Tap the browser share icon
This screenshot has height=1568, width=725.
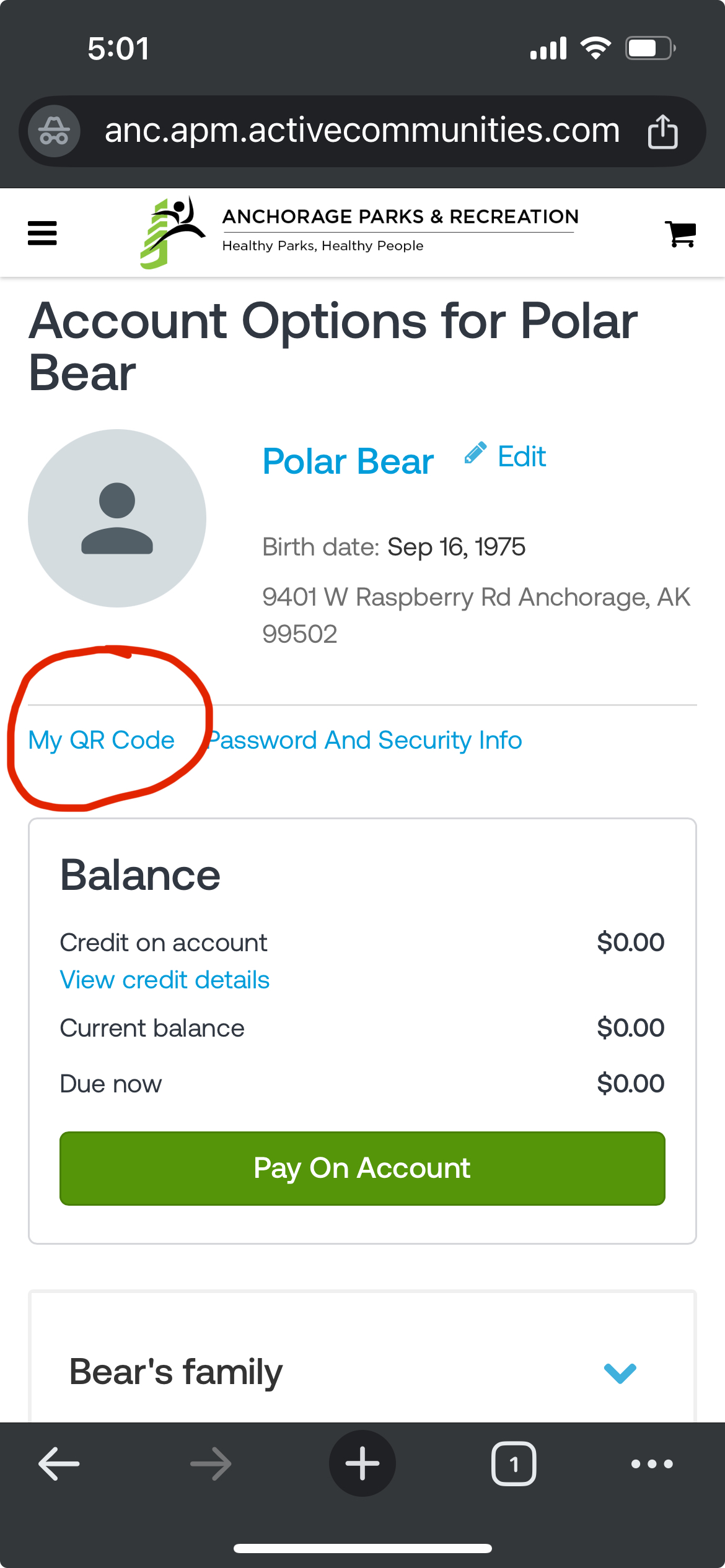click(x=662, y=131)
